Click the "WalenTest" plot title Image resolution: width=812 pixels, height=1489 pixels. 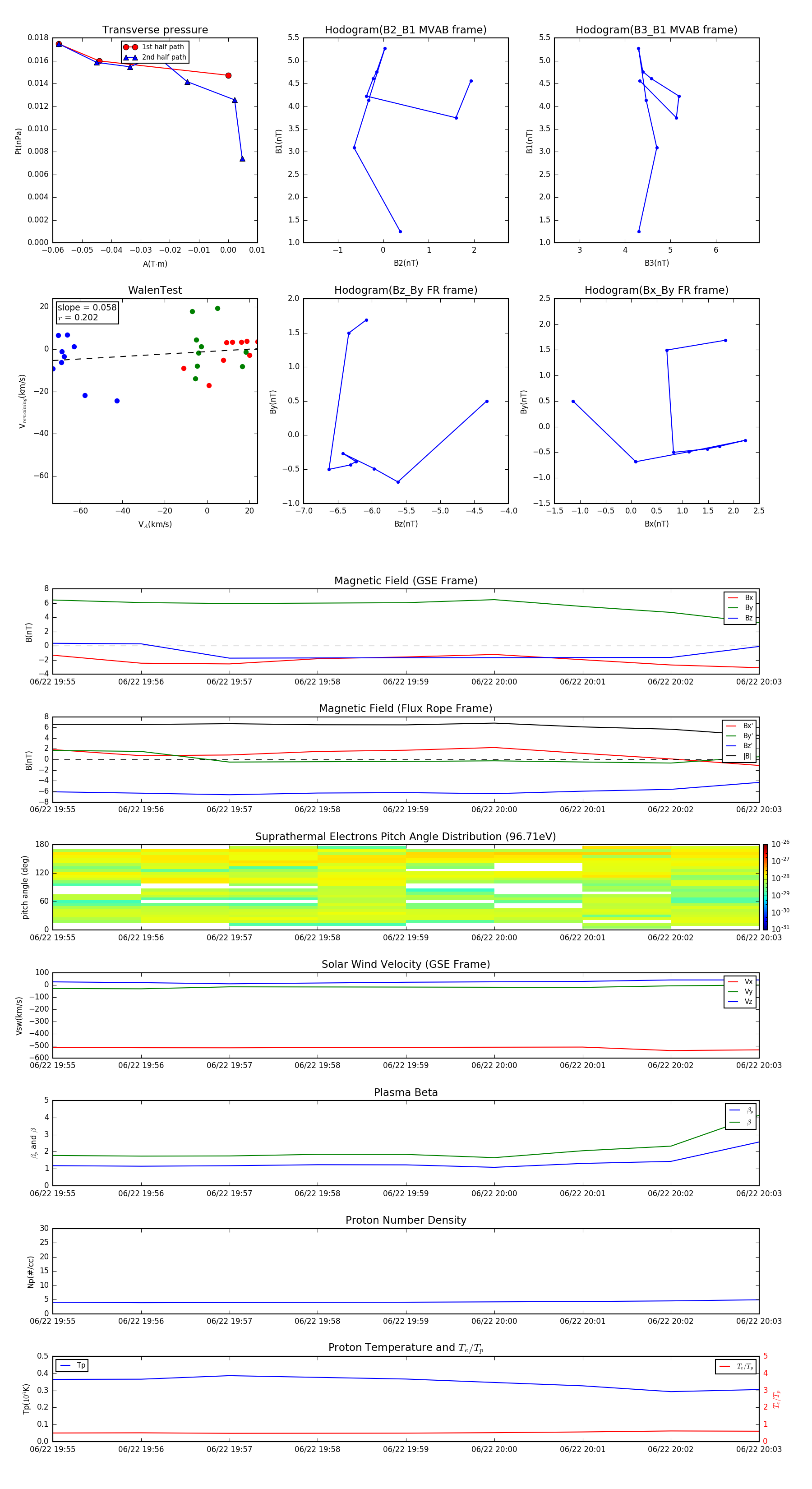tap(155, 290)
